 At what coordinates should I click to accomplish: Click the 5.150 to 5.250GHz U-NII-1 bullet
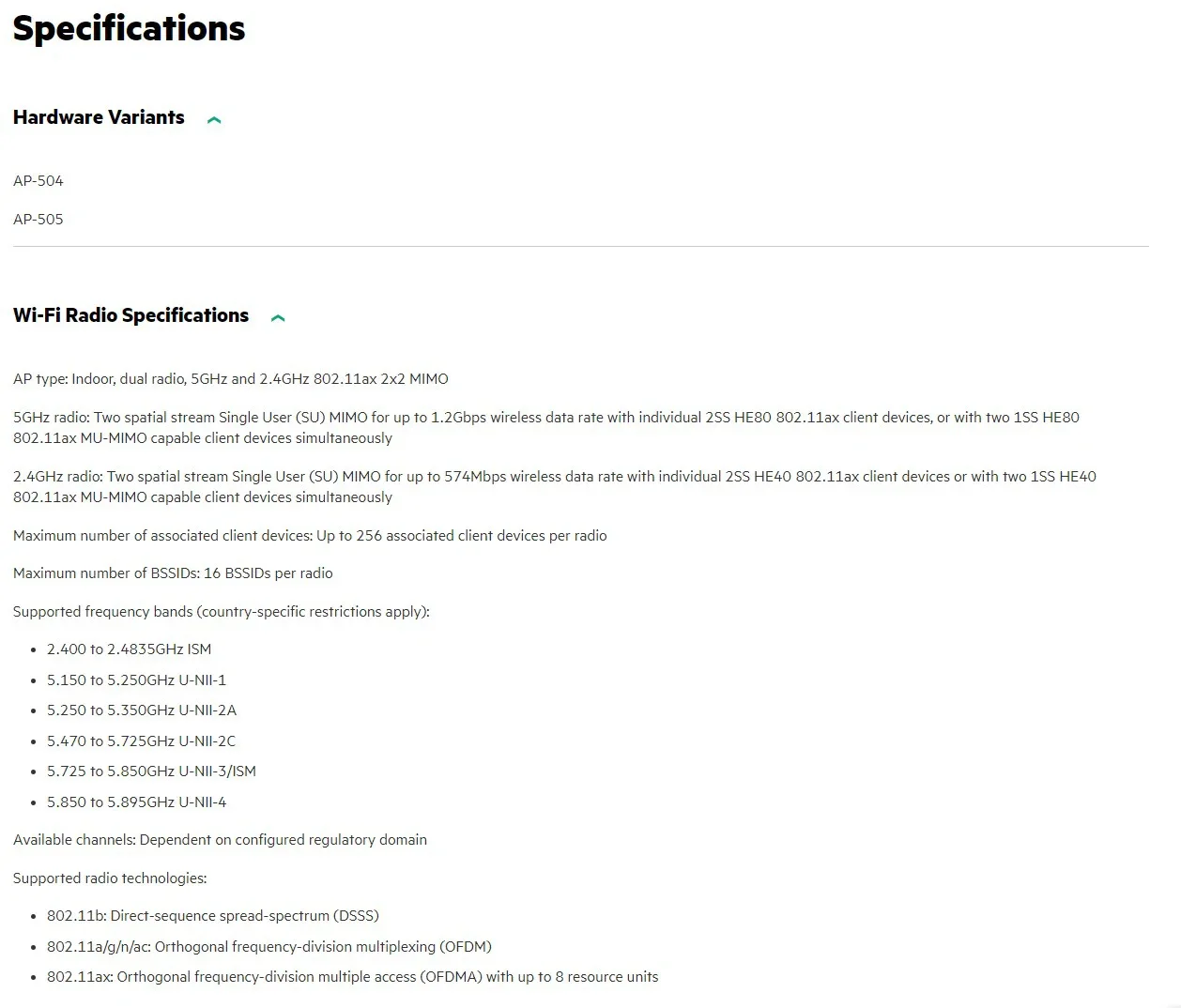coord(137,680)
